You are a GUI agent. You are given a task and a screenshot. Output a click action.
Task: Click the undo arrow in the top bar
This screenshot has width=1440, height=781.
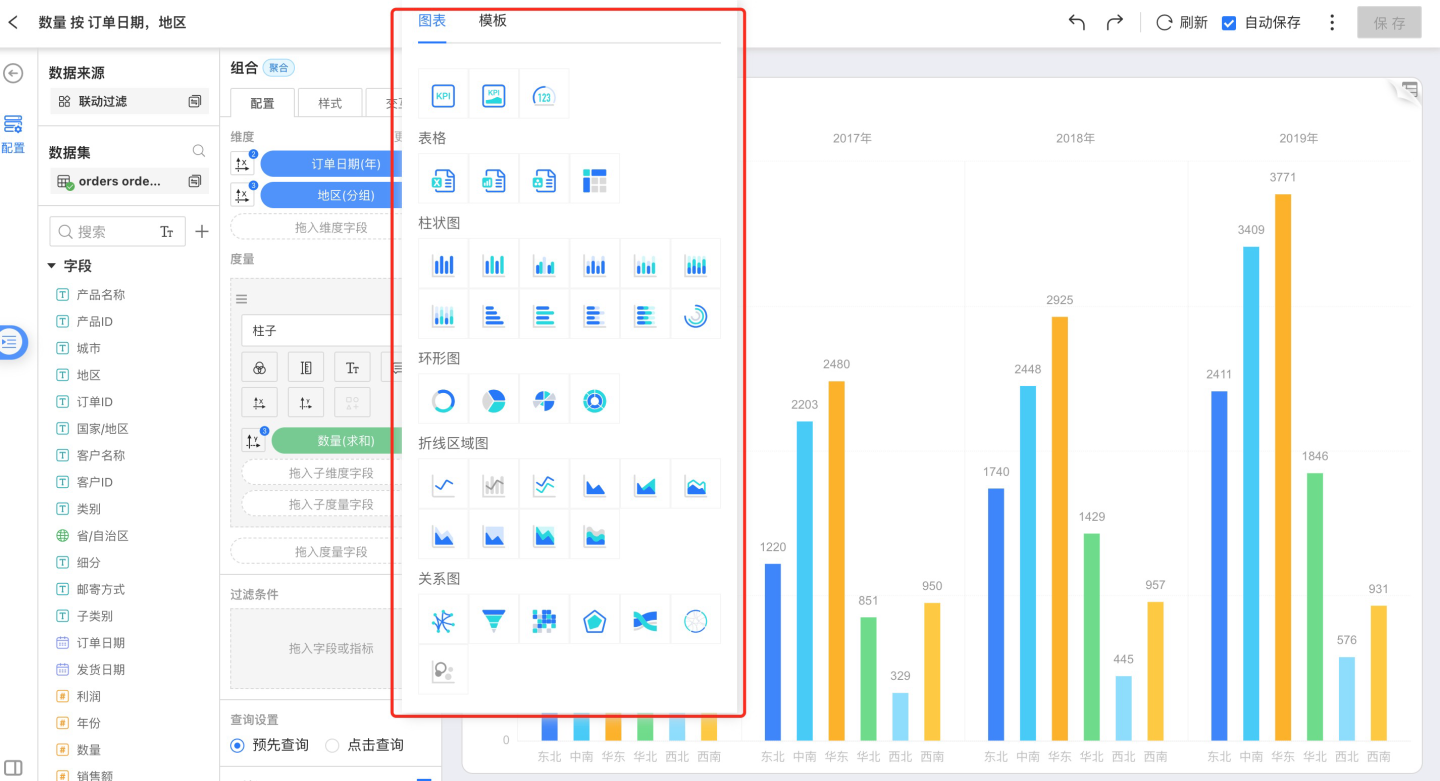(1077, 22)
